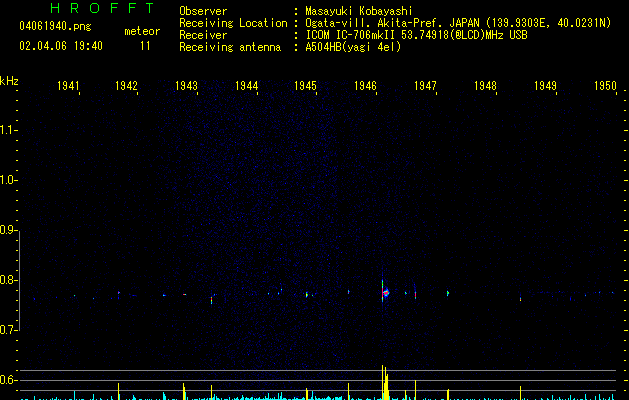
Task: Click the 1943 time axis label
Action: click(x=187, y=86)
